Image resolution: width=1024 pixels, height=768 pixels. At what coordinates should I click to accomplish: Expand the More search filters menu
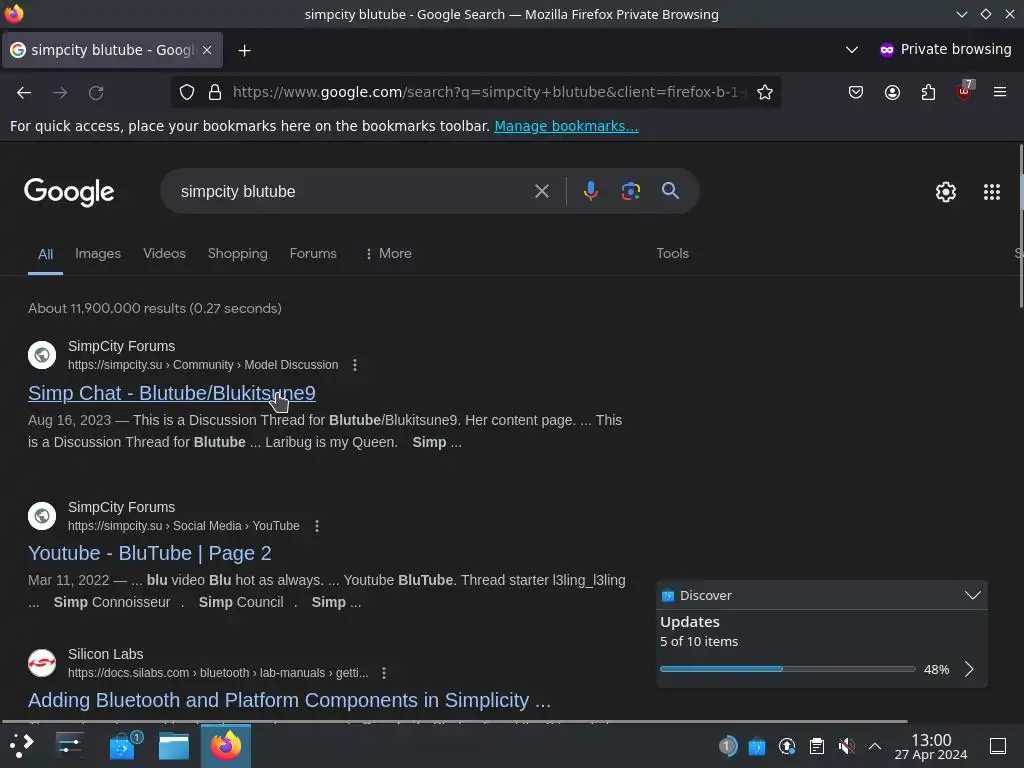pyautogui.click(x=388, y=253)
